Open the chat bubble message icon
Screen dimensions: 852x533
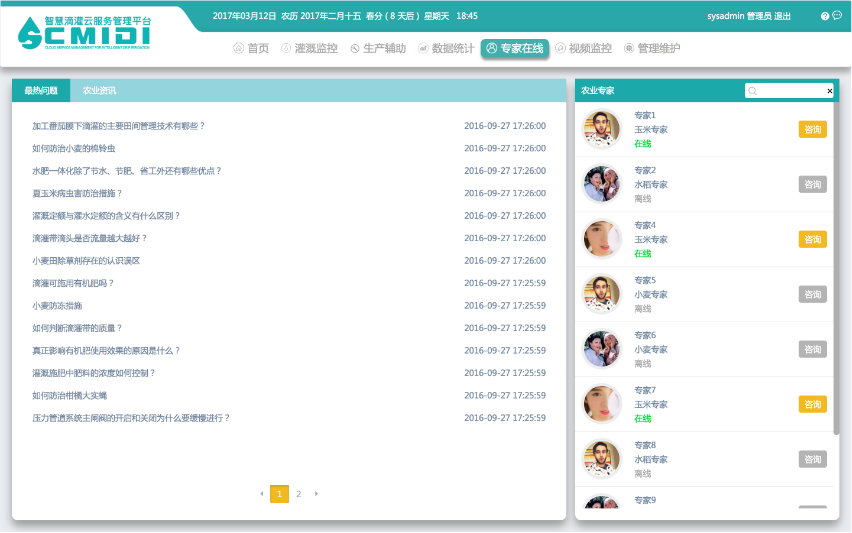[x=837, y=16]
